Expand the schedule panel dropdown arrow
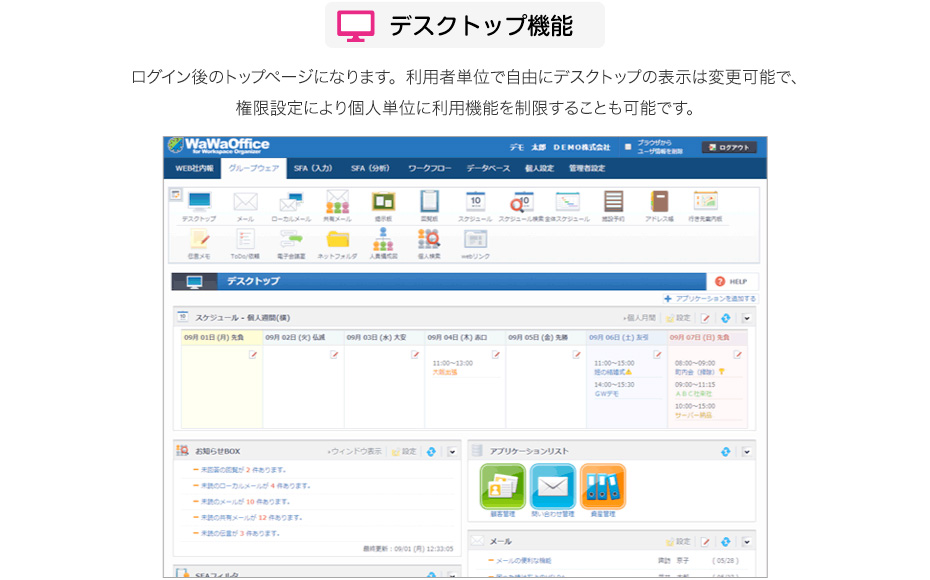 coord(746,318)
